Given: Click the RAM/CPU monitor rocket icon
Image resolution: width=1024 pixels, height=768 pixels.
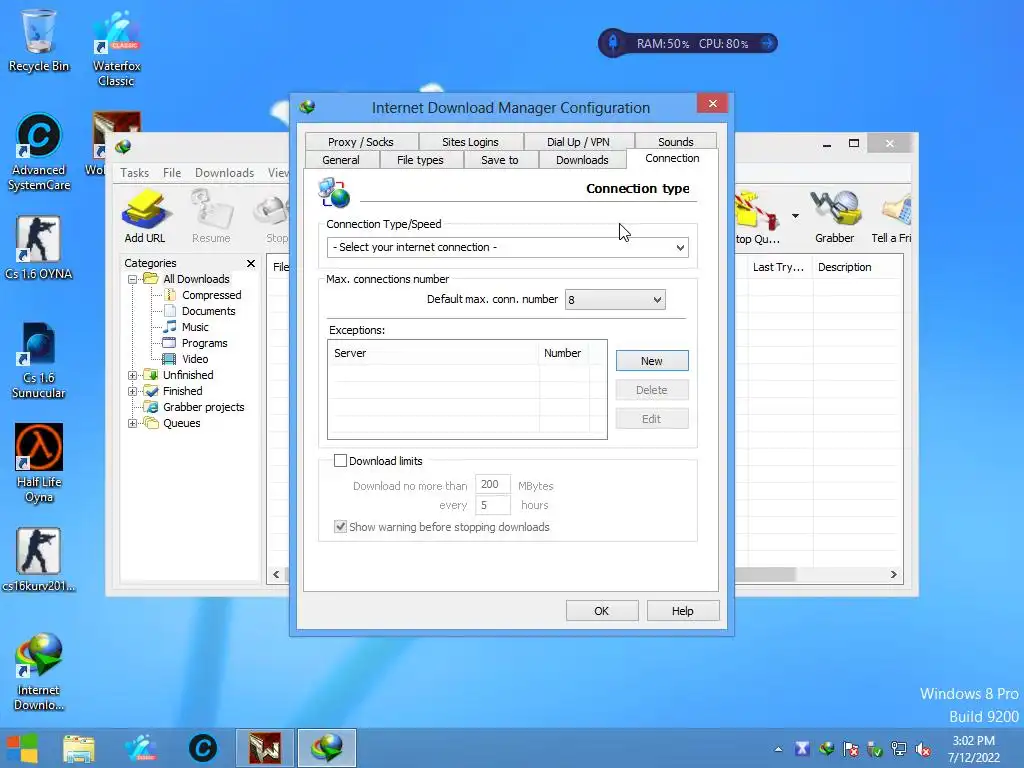Looking at the screenshot, I should pos(613,43).
